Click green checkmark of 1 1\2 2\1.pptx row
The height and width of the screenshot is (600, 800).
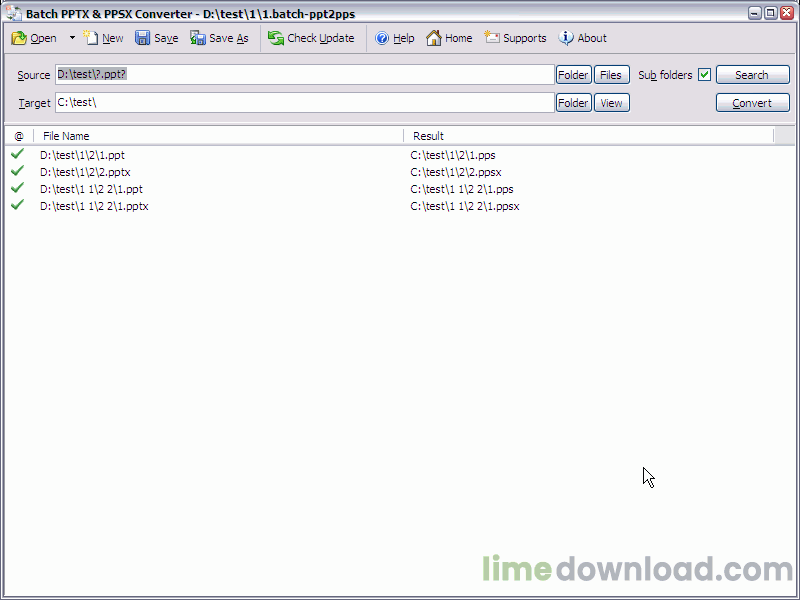point(17,205)
